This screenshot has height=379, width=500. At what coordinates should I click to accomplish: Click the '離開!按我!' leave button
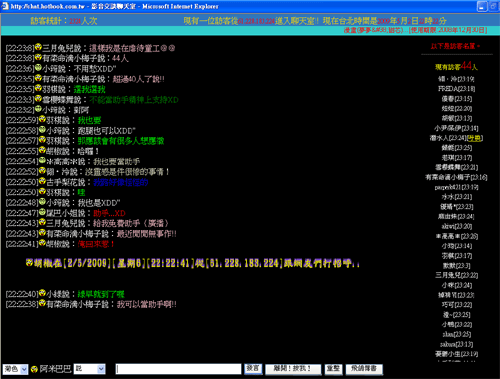click(x=293, y=369)
